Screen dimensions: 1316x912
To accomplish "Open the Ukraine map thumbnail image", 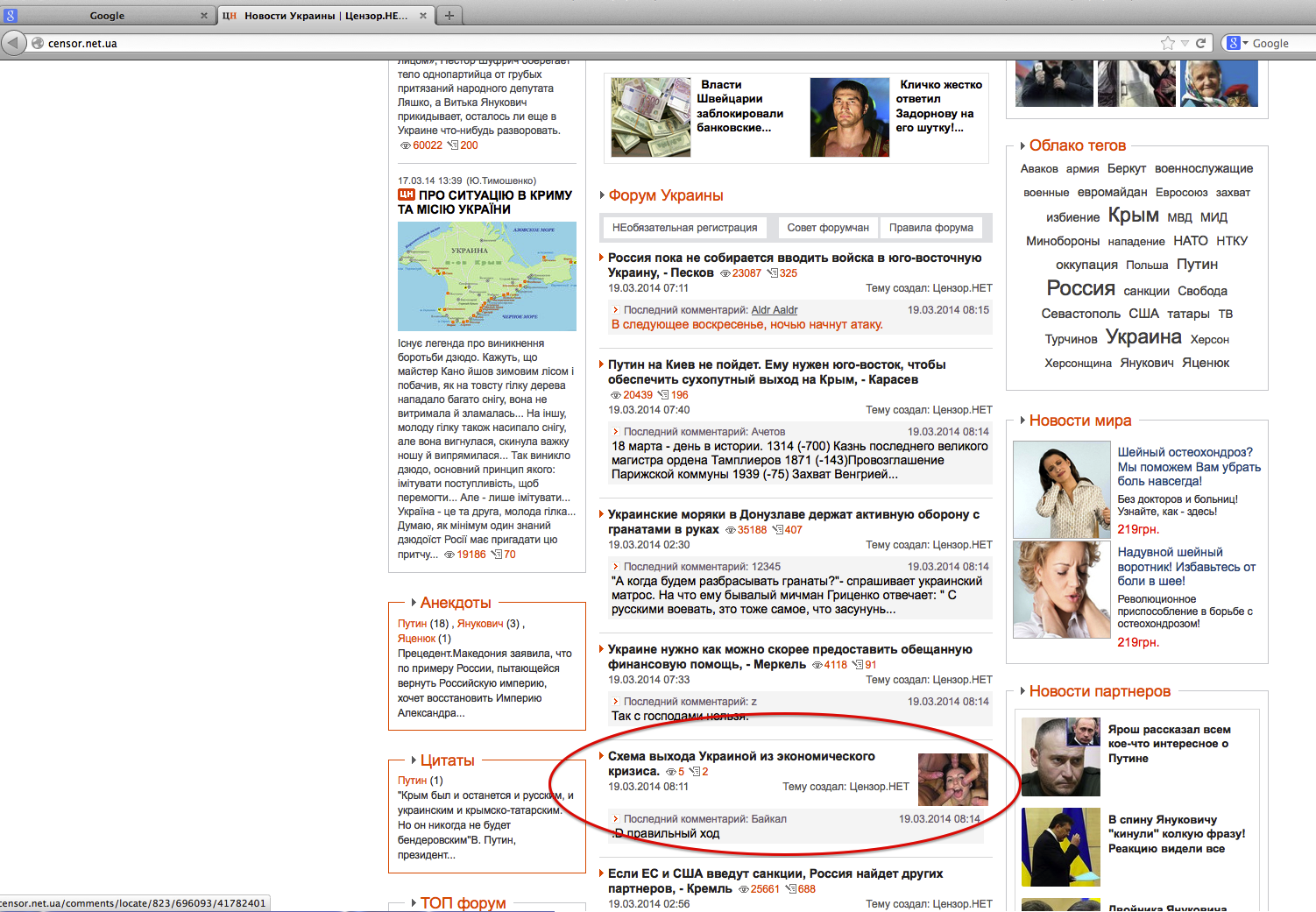I will 487,276.
